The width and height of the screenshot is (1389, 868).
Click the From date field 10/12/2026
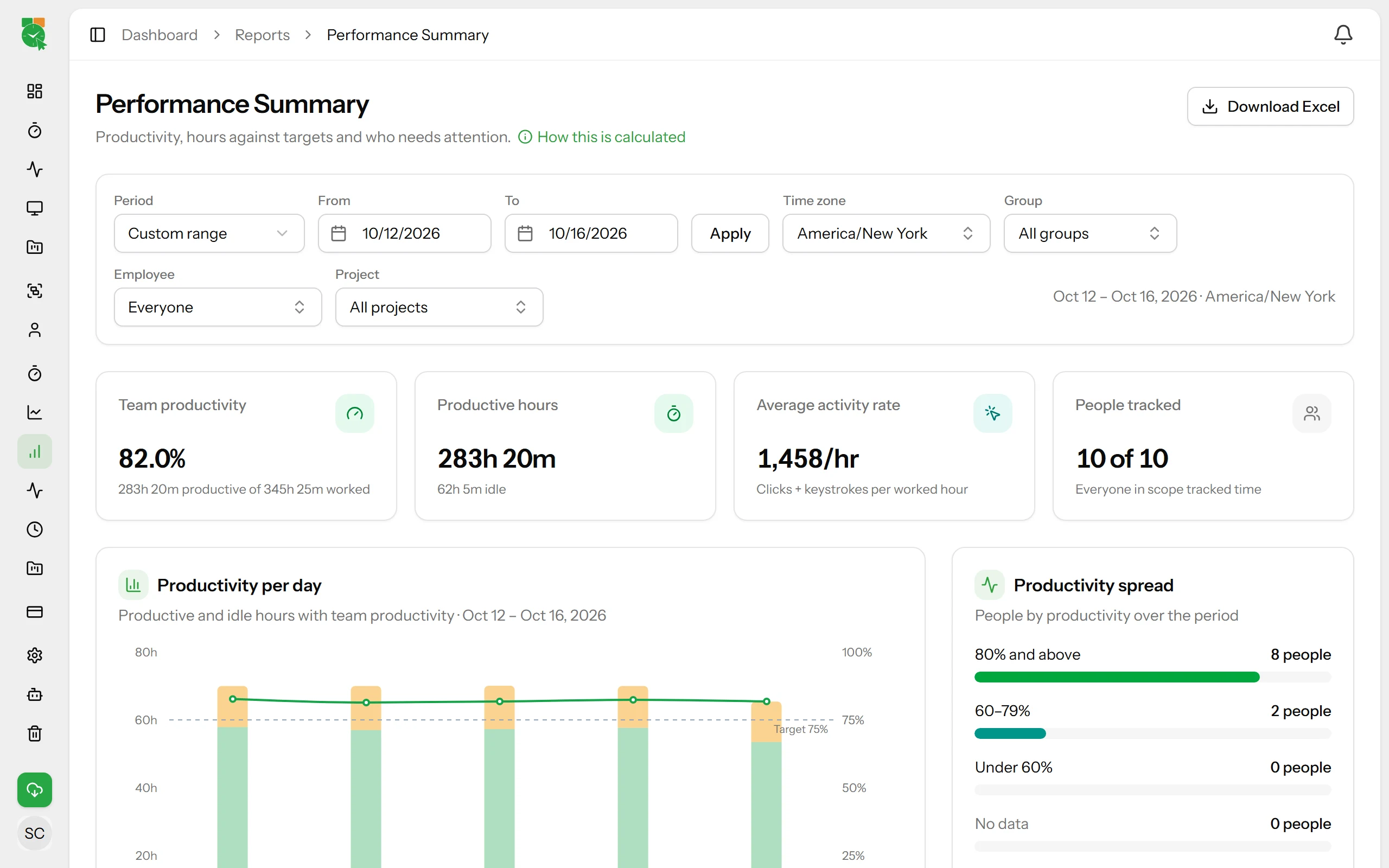coord(405,233)
